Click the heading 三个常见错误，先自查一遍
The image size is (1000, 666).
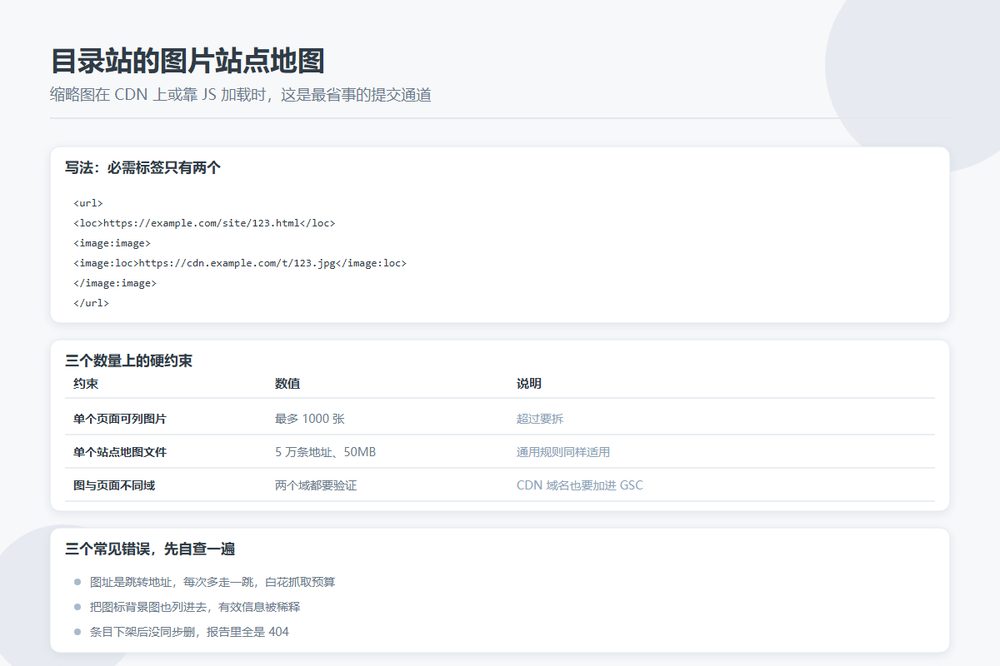click(150, 549)
